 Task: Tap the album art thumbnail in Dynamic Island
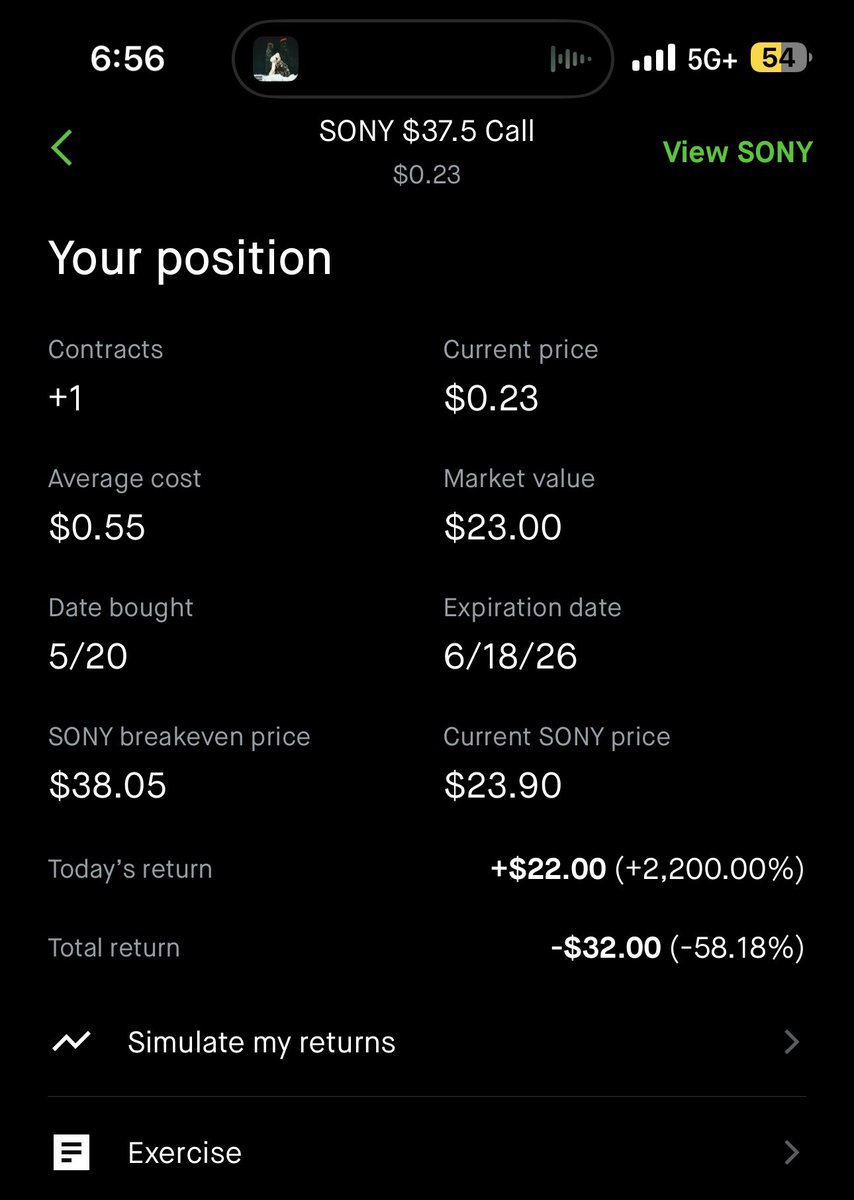275,59
